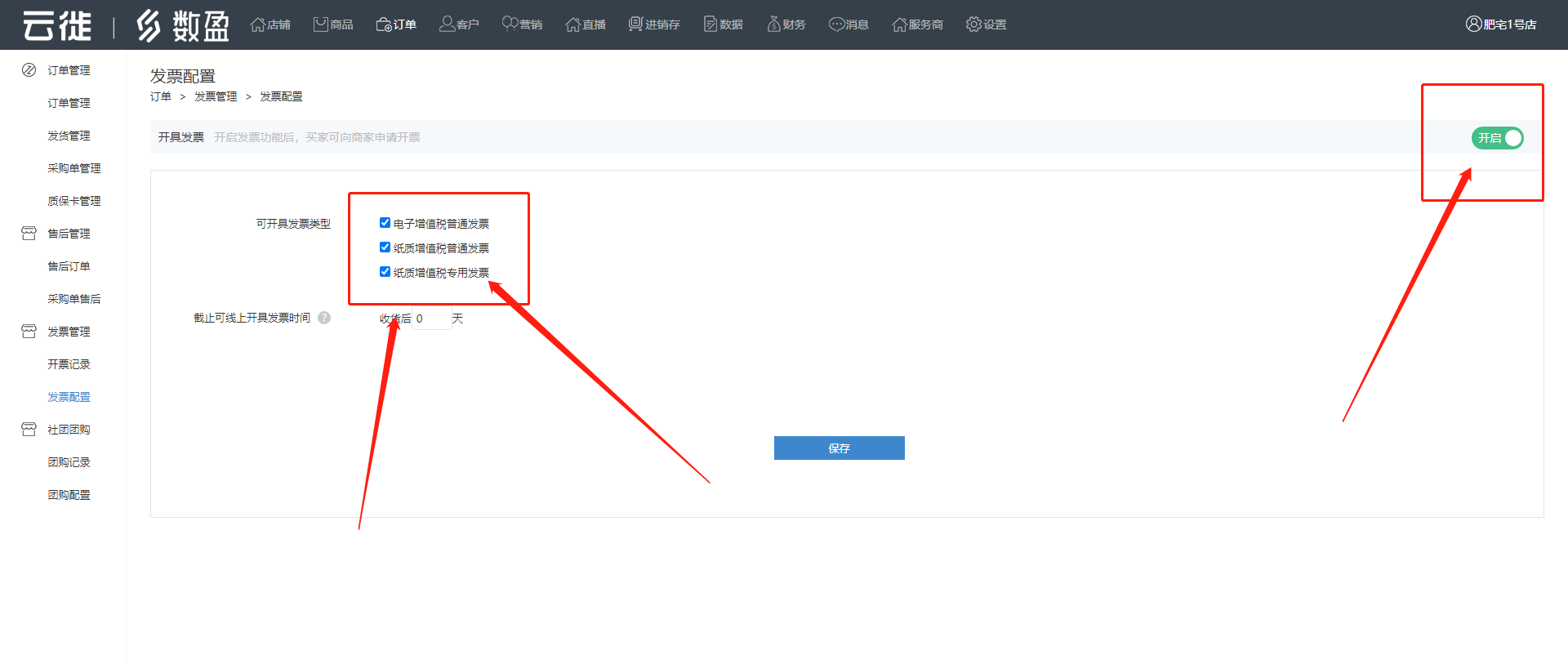Click the 客户 customer icon in navbar
Viewport: 1568px width, 664px height.
tap(447, 25)
